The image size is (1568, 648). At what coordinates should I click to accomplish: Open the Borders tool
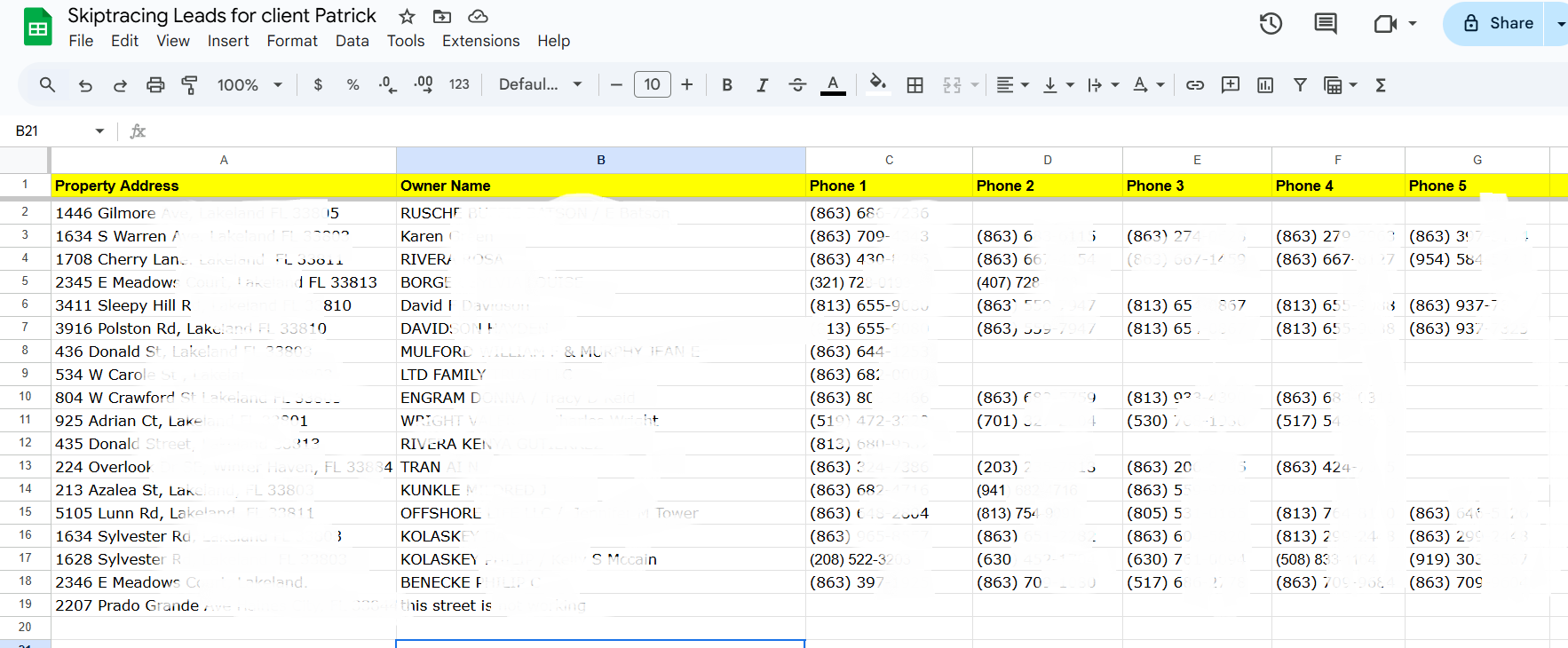pyautogui.click(x=915, y=85)
